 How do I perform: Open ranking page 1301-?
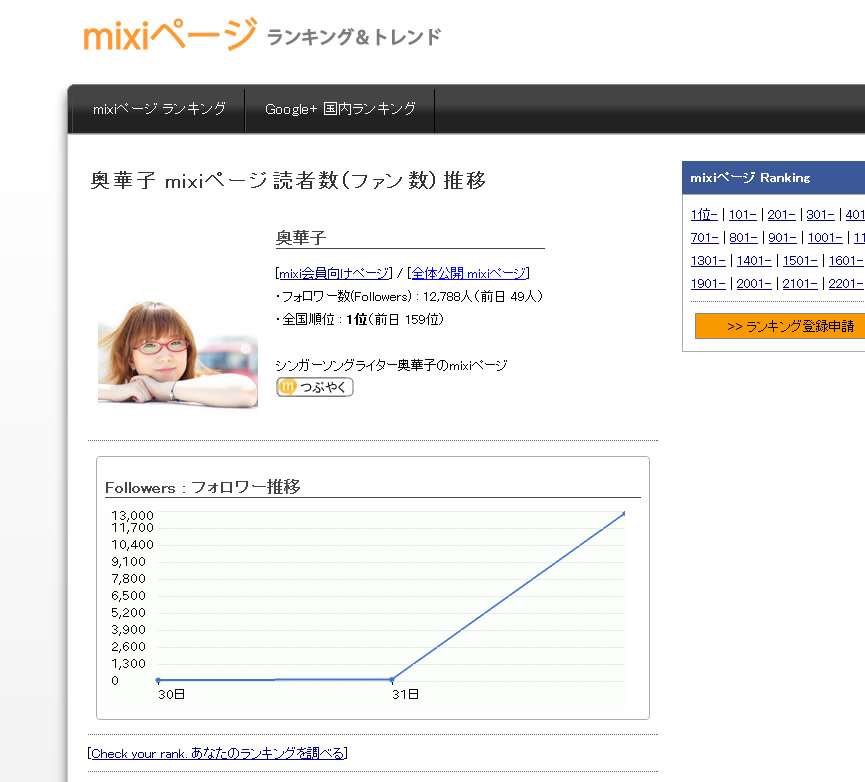(708, 260)
